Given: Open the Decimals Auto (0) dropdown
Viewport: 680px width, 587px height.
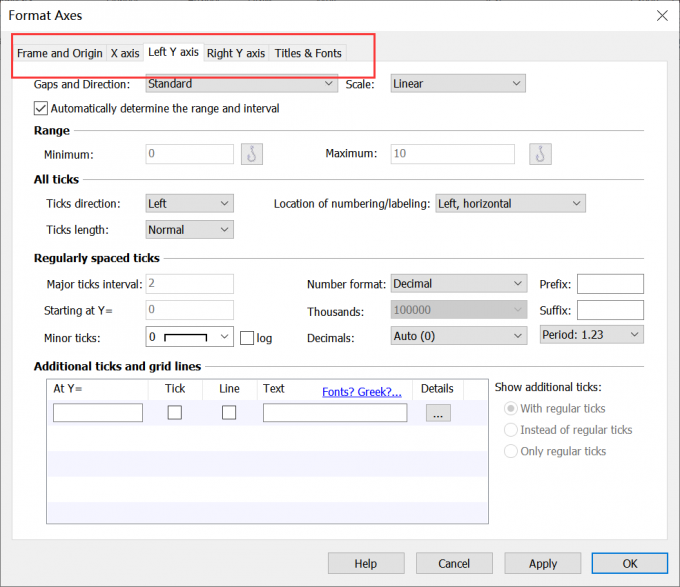Looking at the screenshot, I should click(x=459, y=336).
